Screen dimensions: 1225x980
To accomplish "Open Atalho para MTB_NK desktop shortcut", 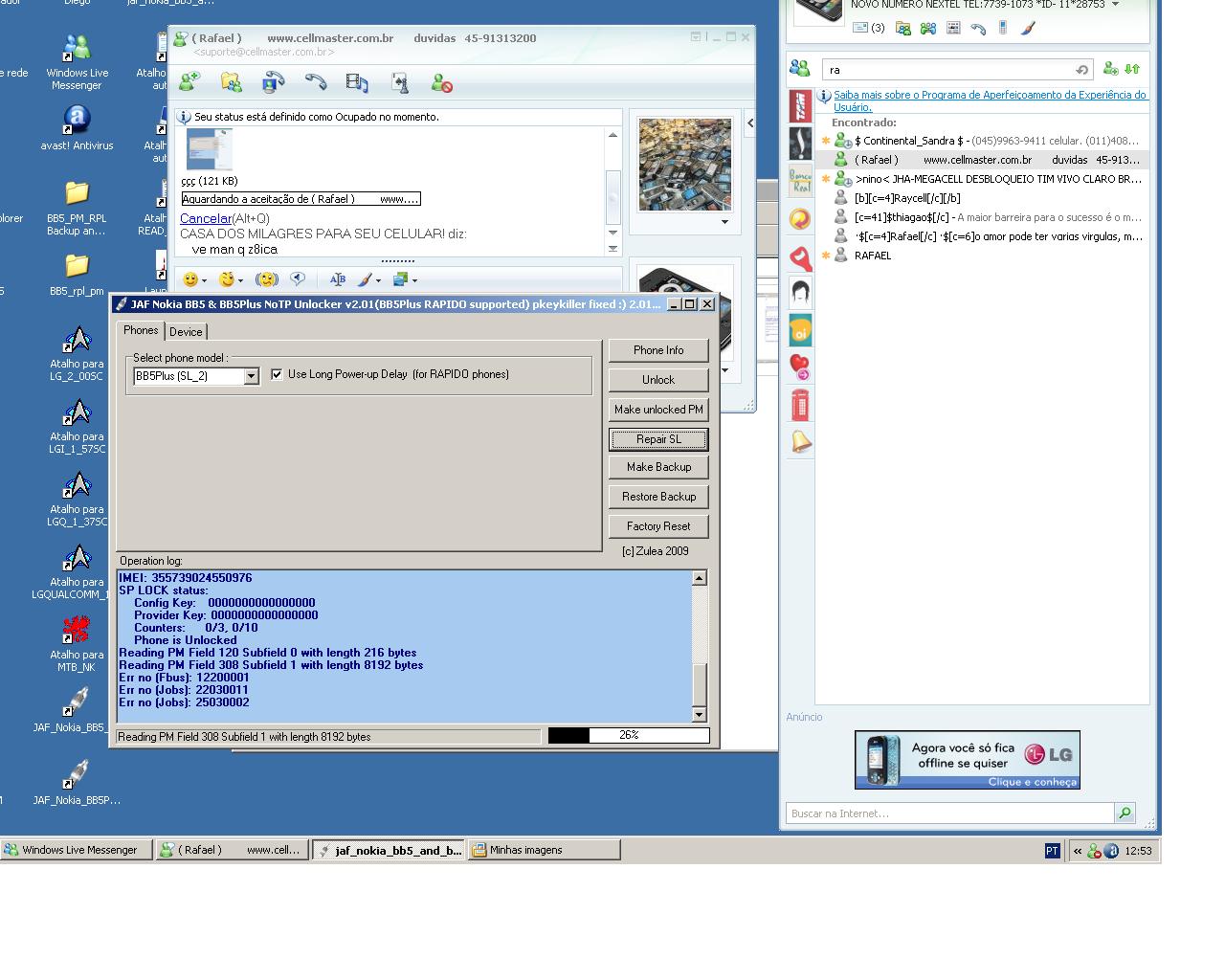I will click(77, 643).
